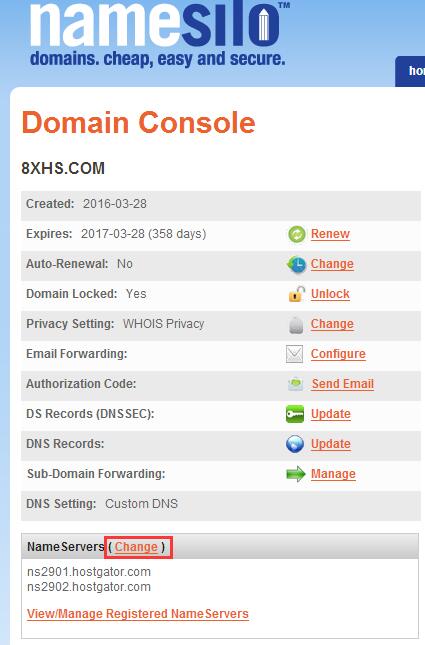
Task: Click the grey privacy icon beside WHOIS Privacy
Action: pos(296,325)
